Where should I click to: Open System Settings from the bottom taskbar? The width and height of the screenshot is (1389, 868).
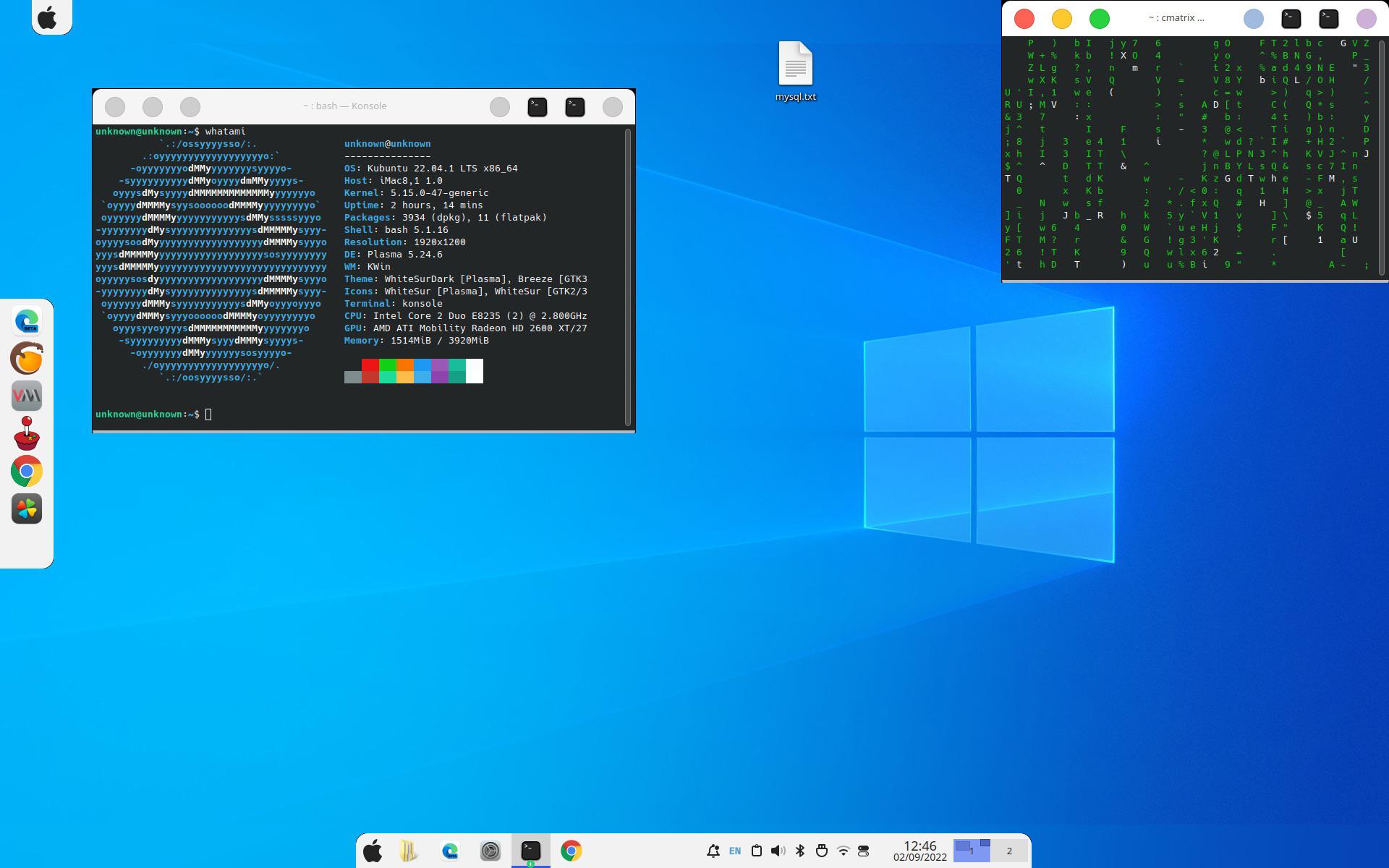tap(490, 851)
